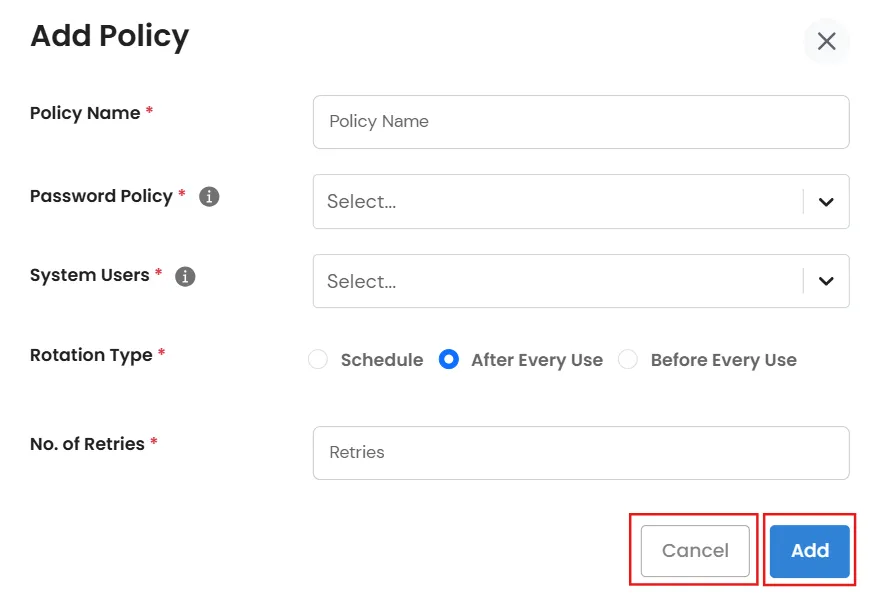The image size is (881, 595).
Task: Click the Password Policy label text
Action: click(x=101, y=196)
